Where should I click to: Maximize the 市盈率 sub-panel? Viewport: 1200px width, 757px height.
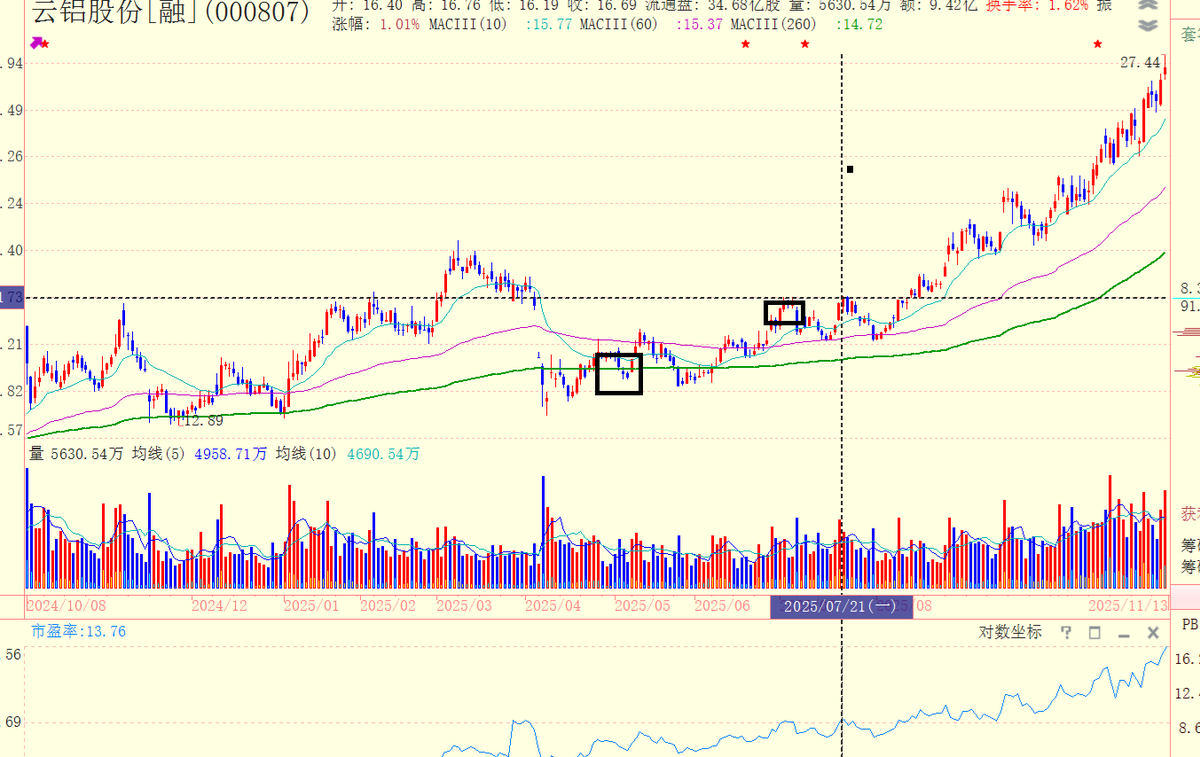tap(1095, 633)
